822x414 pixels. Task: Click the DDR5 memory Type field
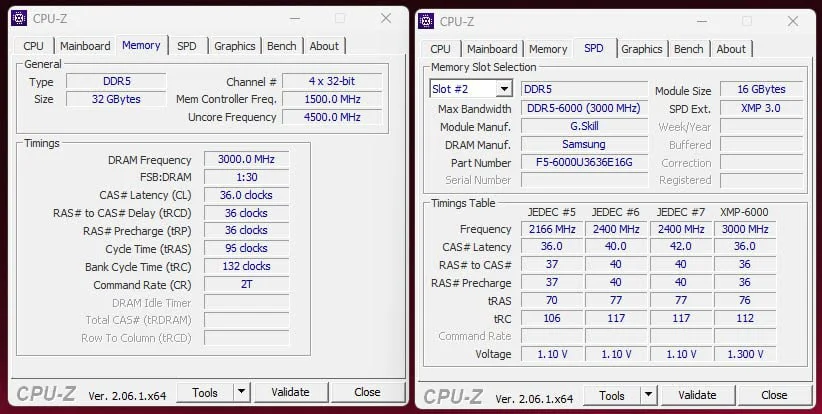point(116,81)
